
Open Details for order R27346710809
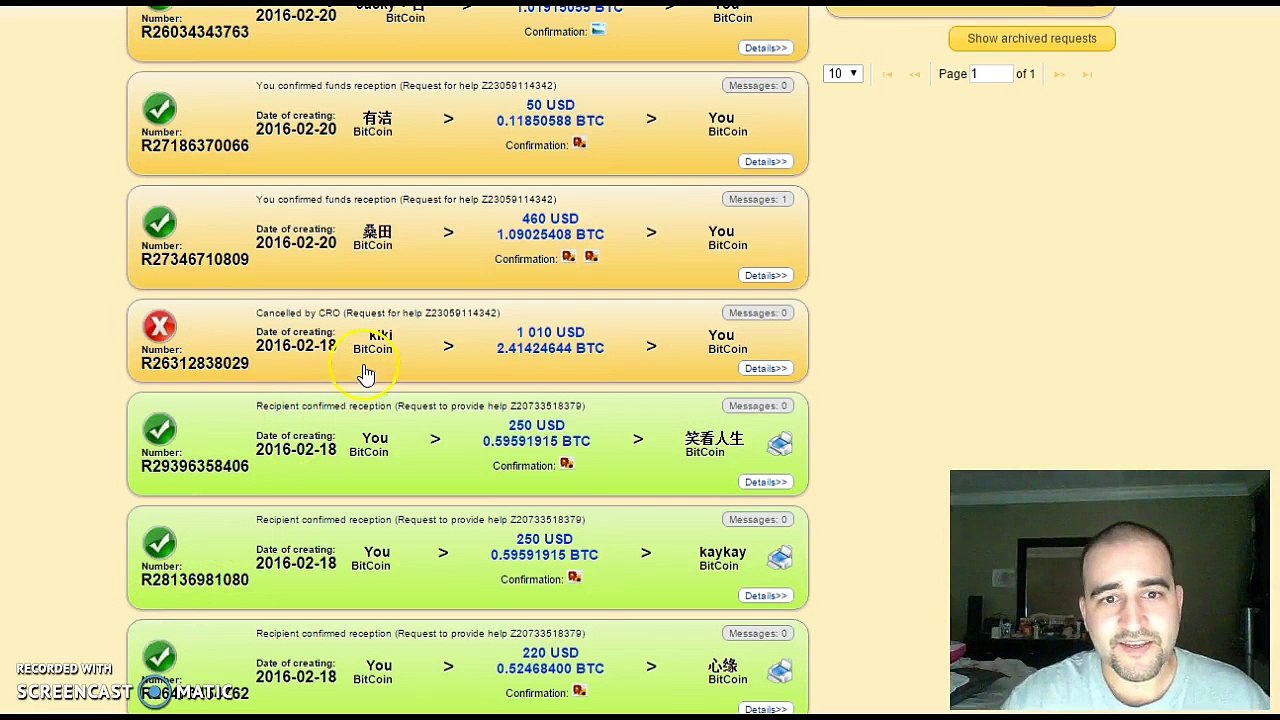766,275
